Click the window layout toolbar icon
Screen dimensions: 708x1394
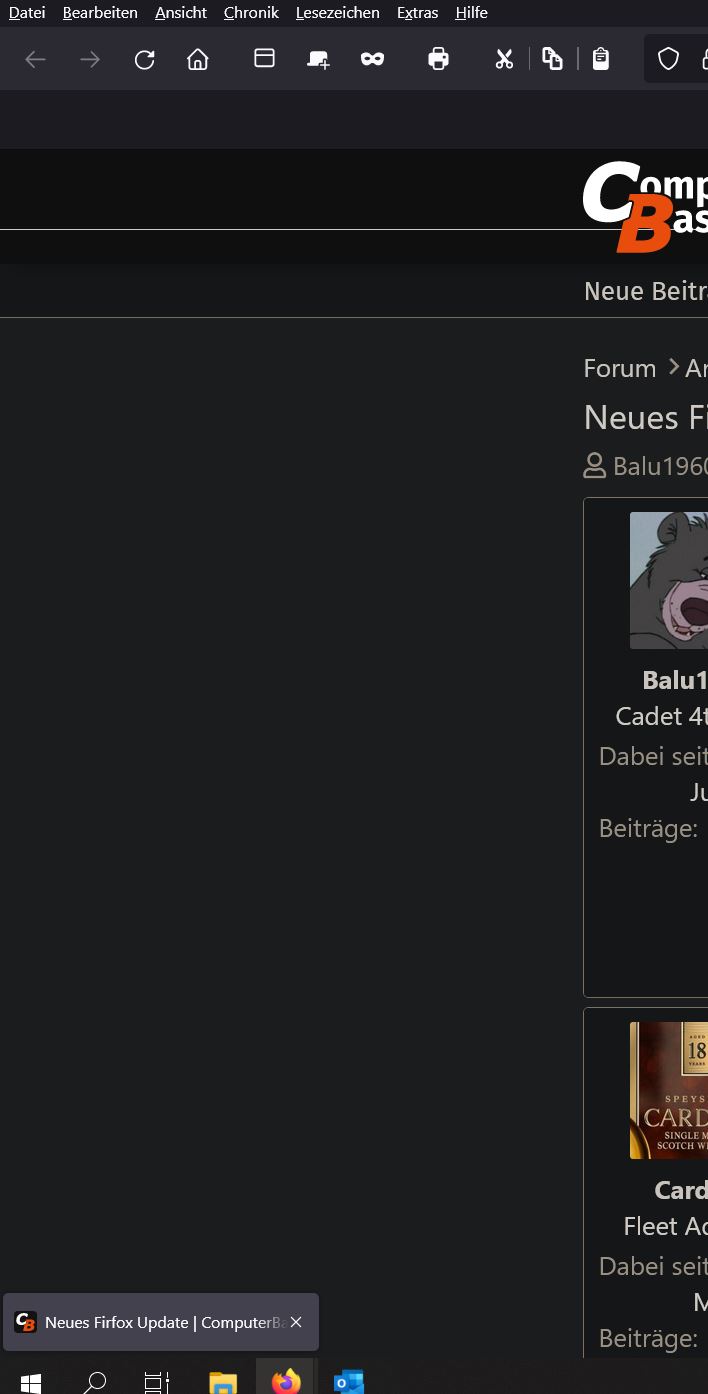(264, 58)
